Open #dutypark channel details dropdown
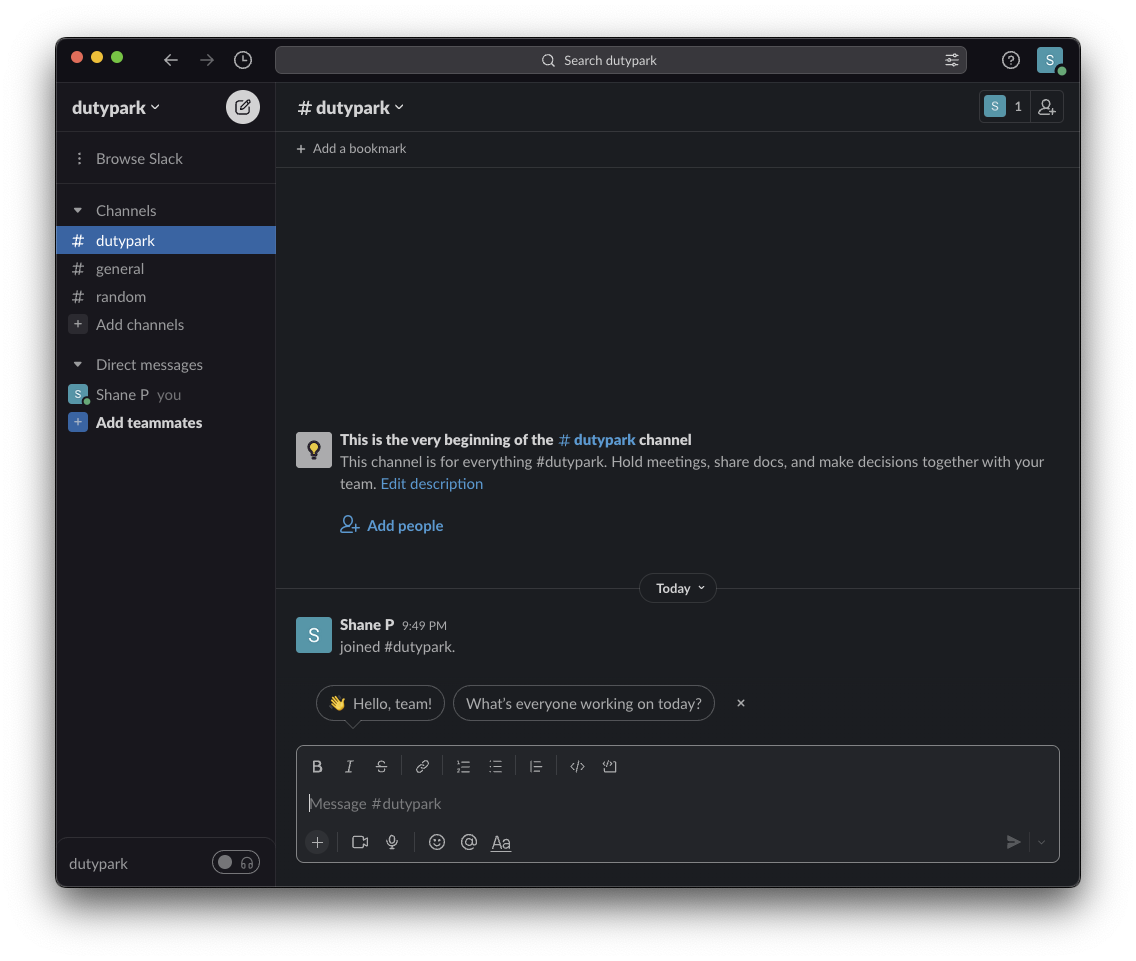The height and width of the screenshot is (961, 1136). (351, 107)
